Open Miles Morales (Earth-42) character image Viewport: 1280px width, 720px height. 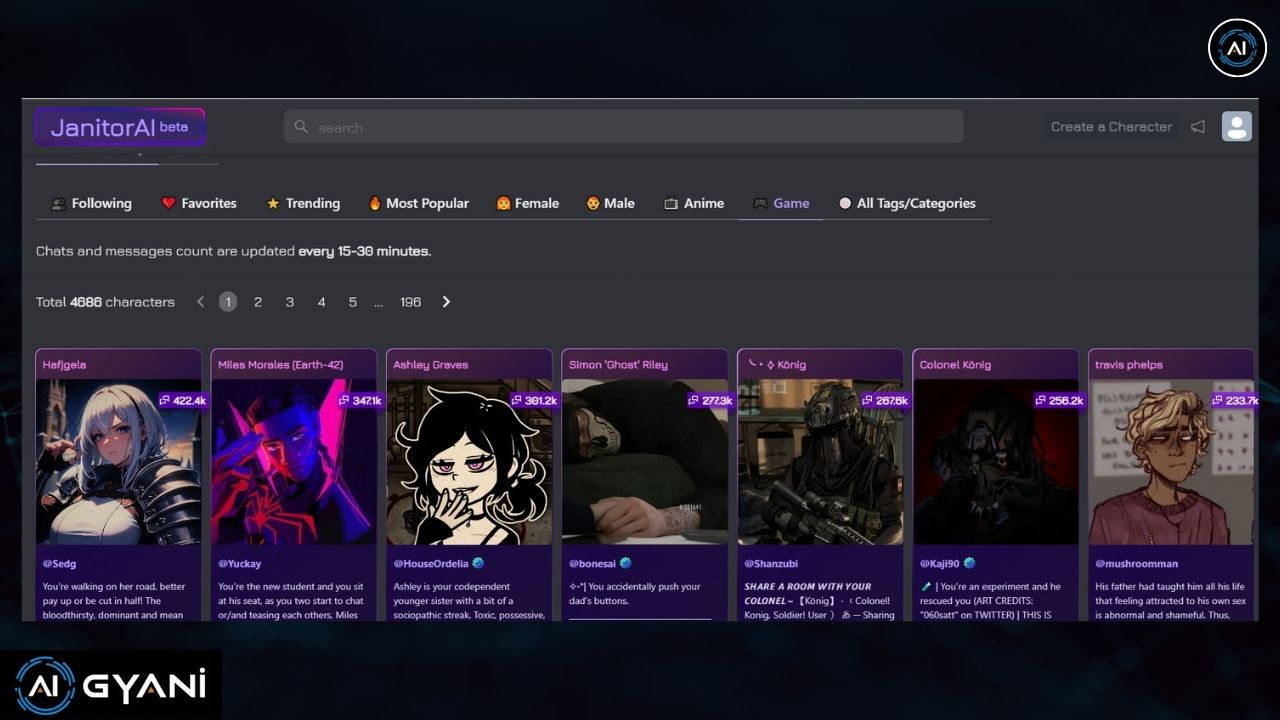[x=294, y=462]
